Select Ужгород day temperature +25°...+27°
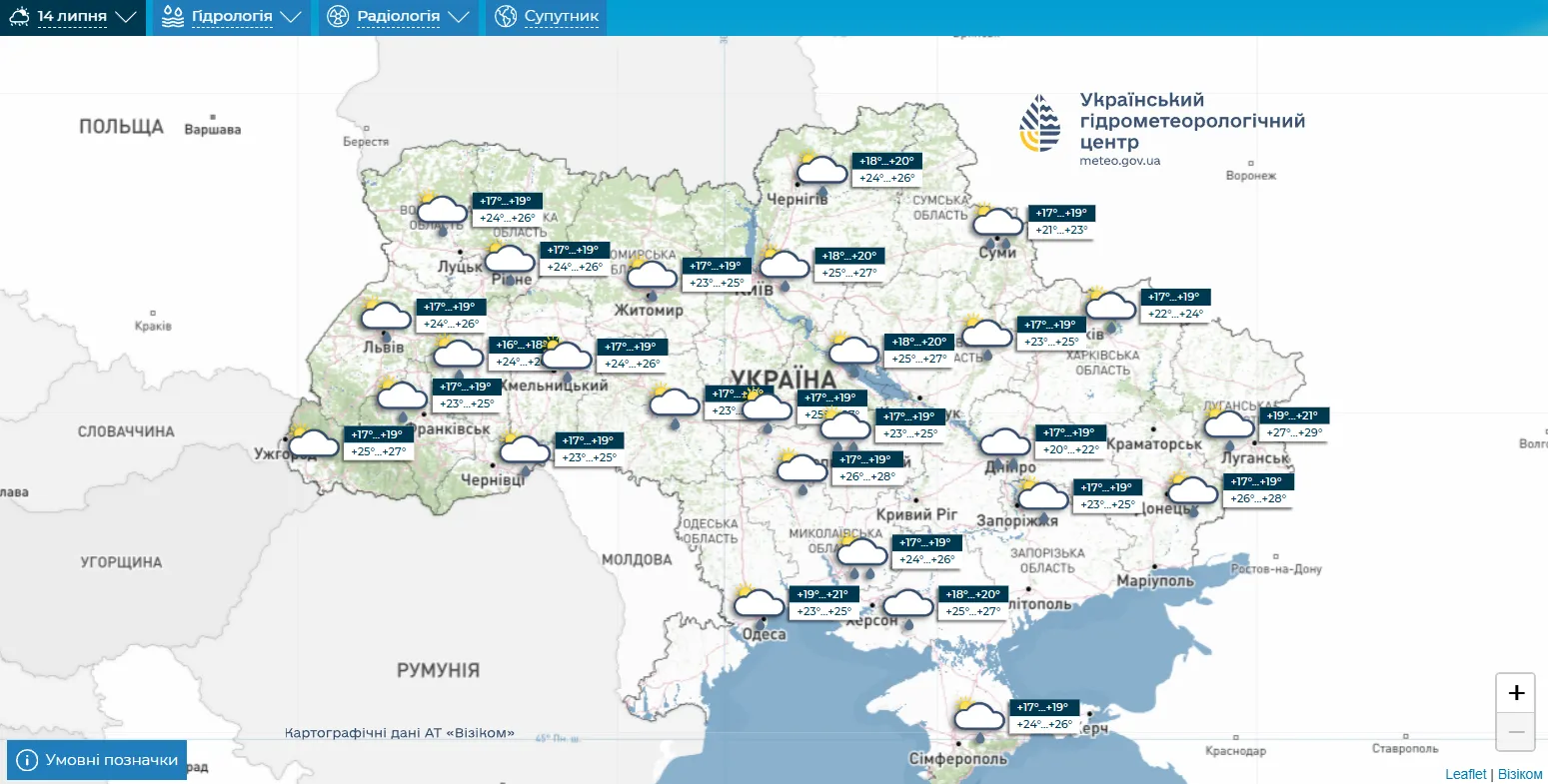This screenshot has width=1548, height=784. click(x=378, y=451)
